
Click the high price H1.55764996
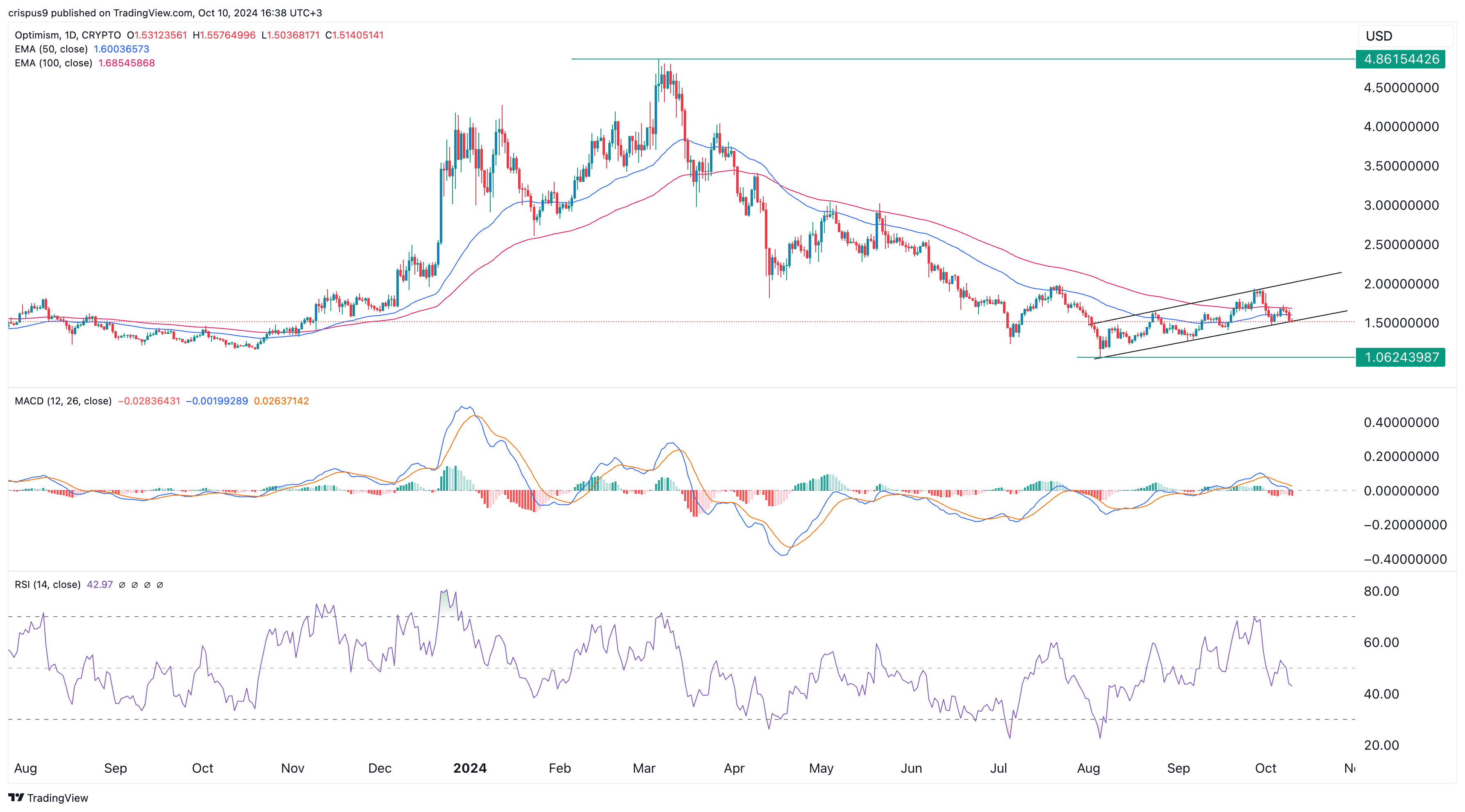point(224,35)
